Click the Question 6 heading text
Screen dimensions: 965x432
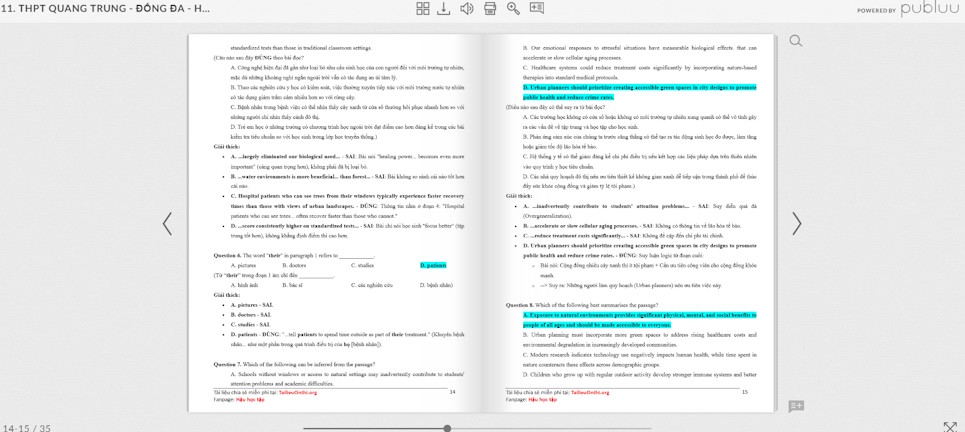click(x=227, y=255)
